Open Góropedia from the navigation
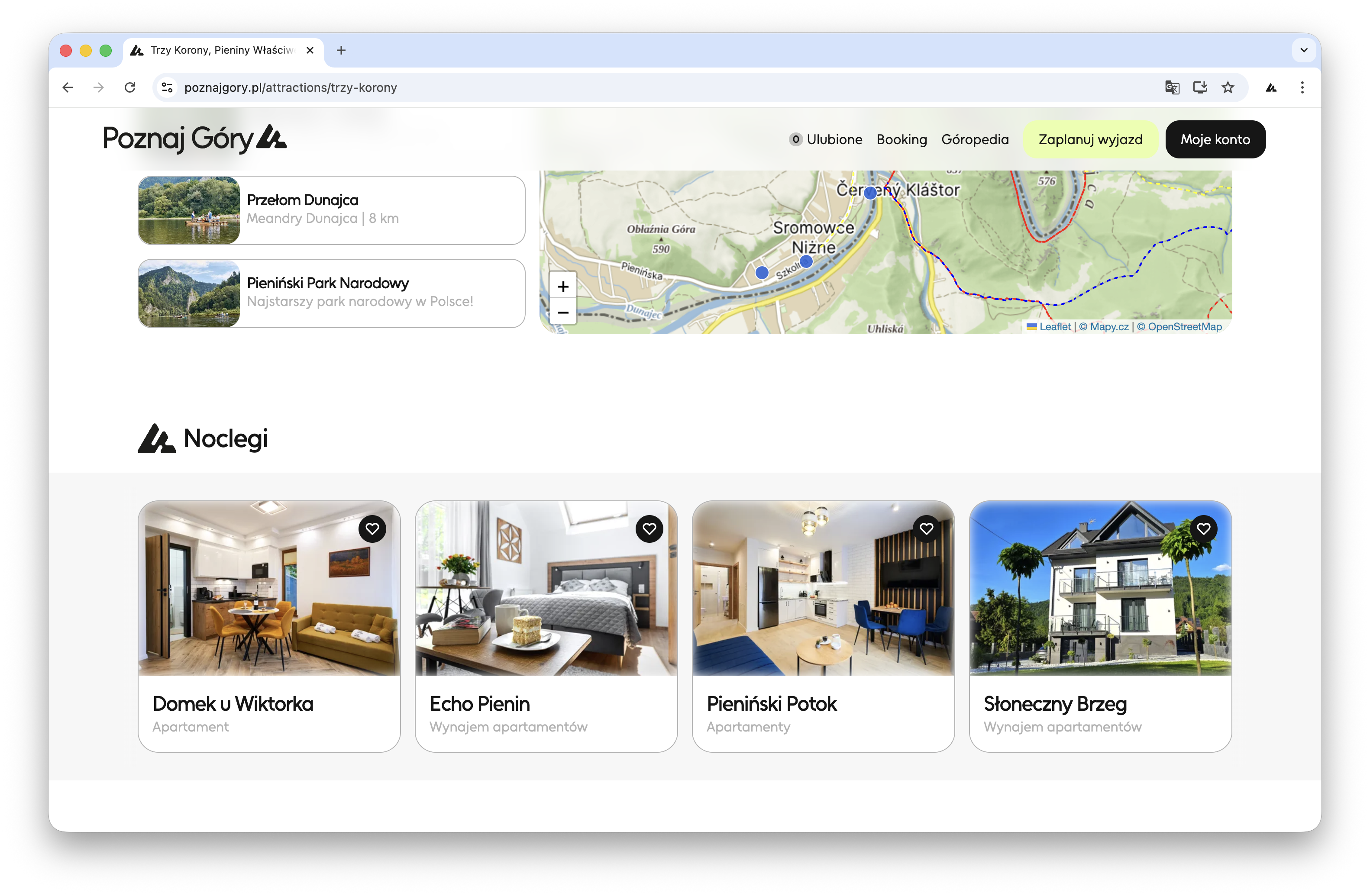This screenshot has height=896, width=1370. pos(975,139)
